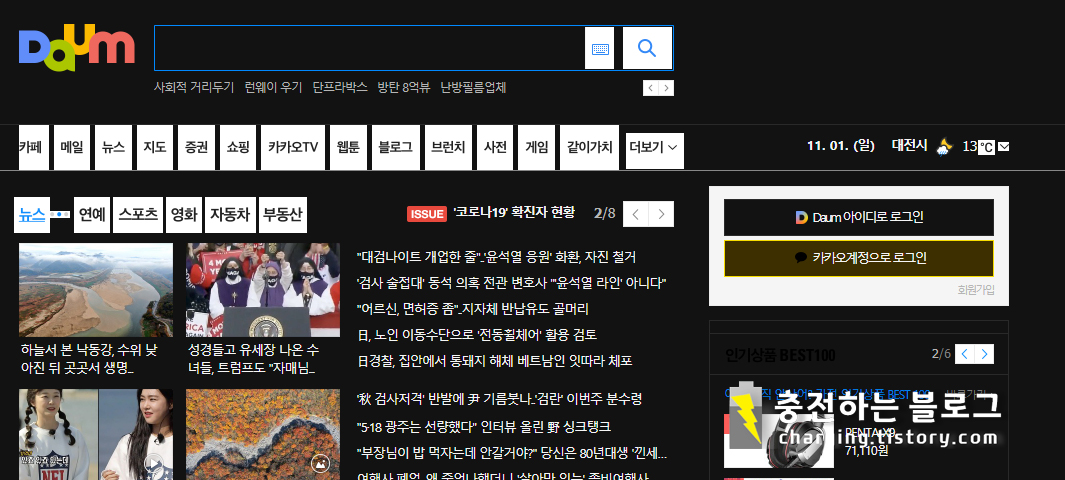
Task: Expand the 더보기 services menu
Action: [655, 151]
